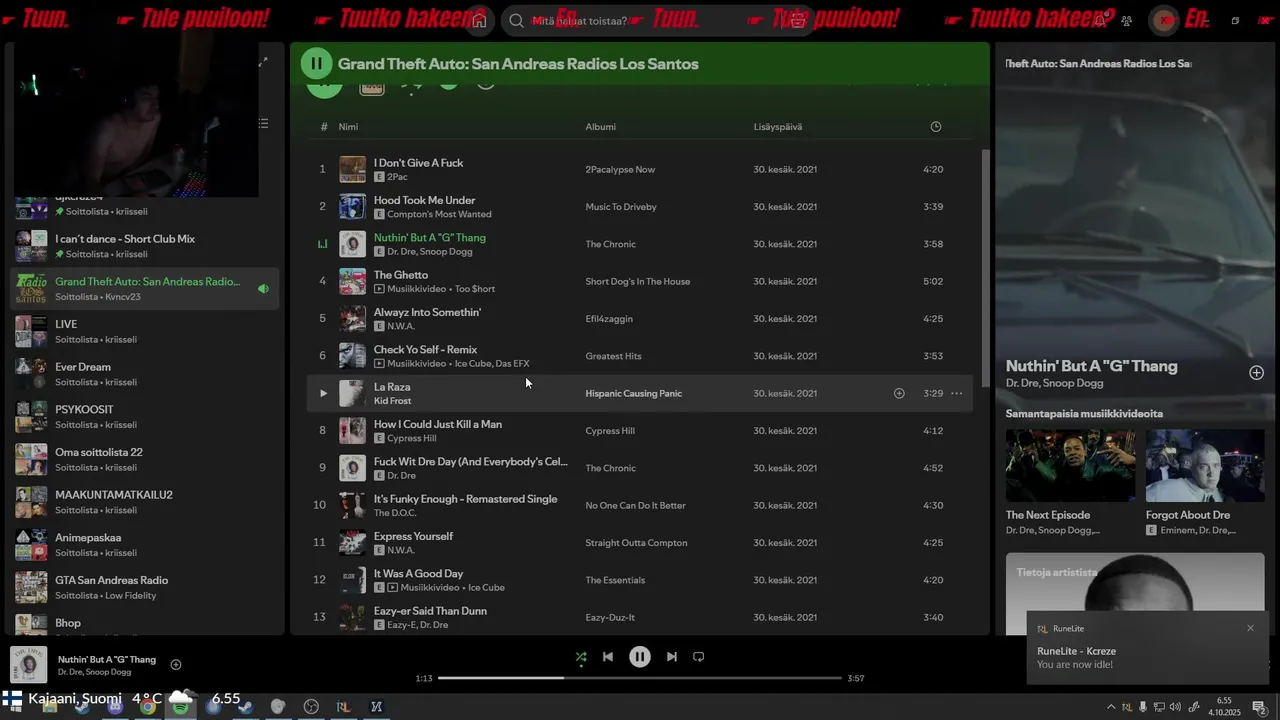Viewport: 1280px width, 720px height.
Task: Open Kid Frost artist link
Action: click(392, 401)
